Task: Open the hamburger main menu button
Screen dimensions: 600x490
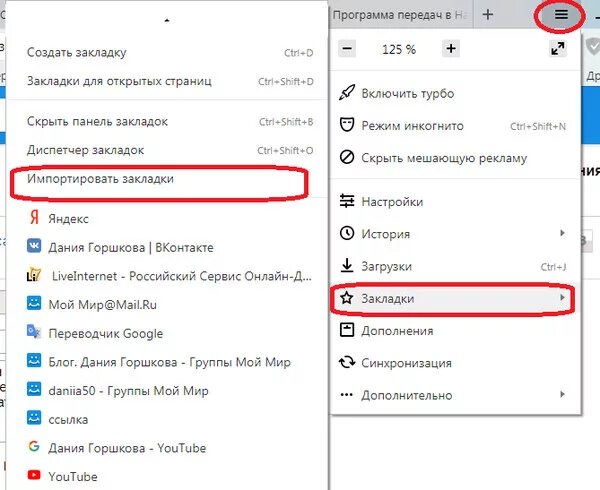Action: (561, 15)
